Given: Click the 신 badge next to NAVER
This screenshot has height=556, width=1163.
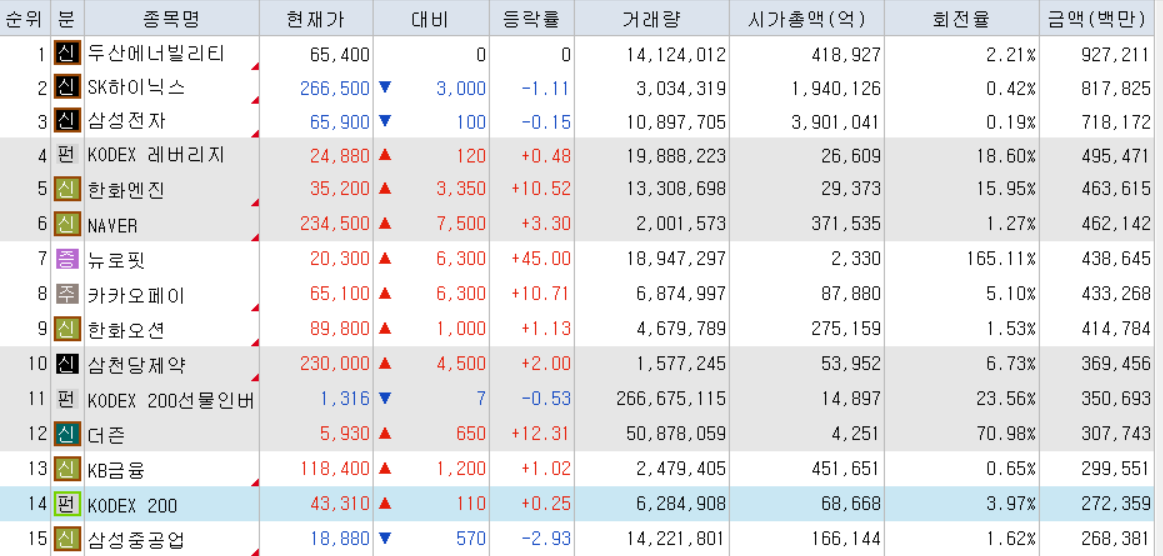Looking at the screenshot, I should 67,223.
